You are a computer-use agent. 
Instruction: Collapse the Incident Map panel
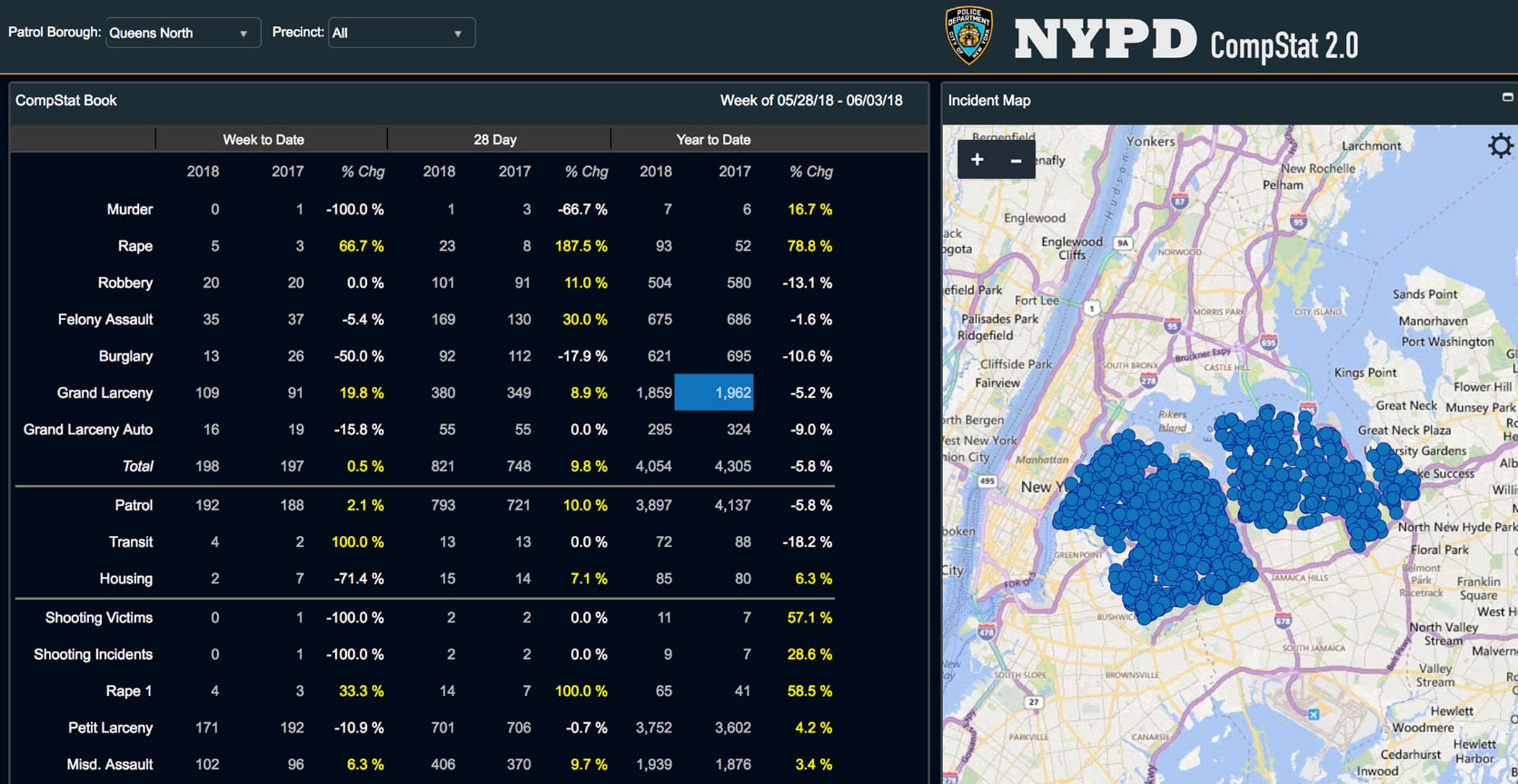pyautogui.click(x=1507, y=97)
